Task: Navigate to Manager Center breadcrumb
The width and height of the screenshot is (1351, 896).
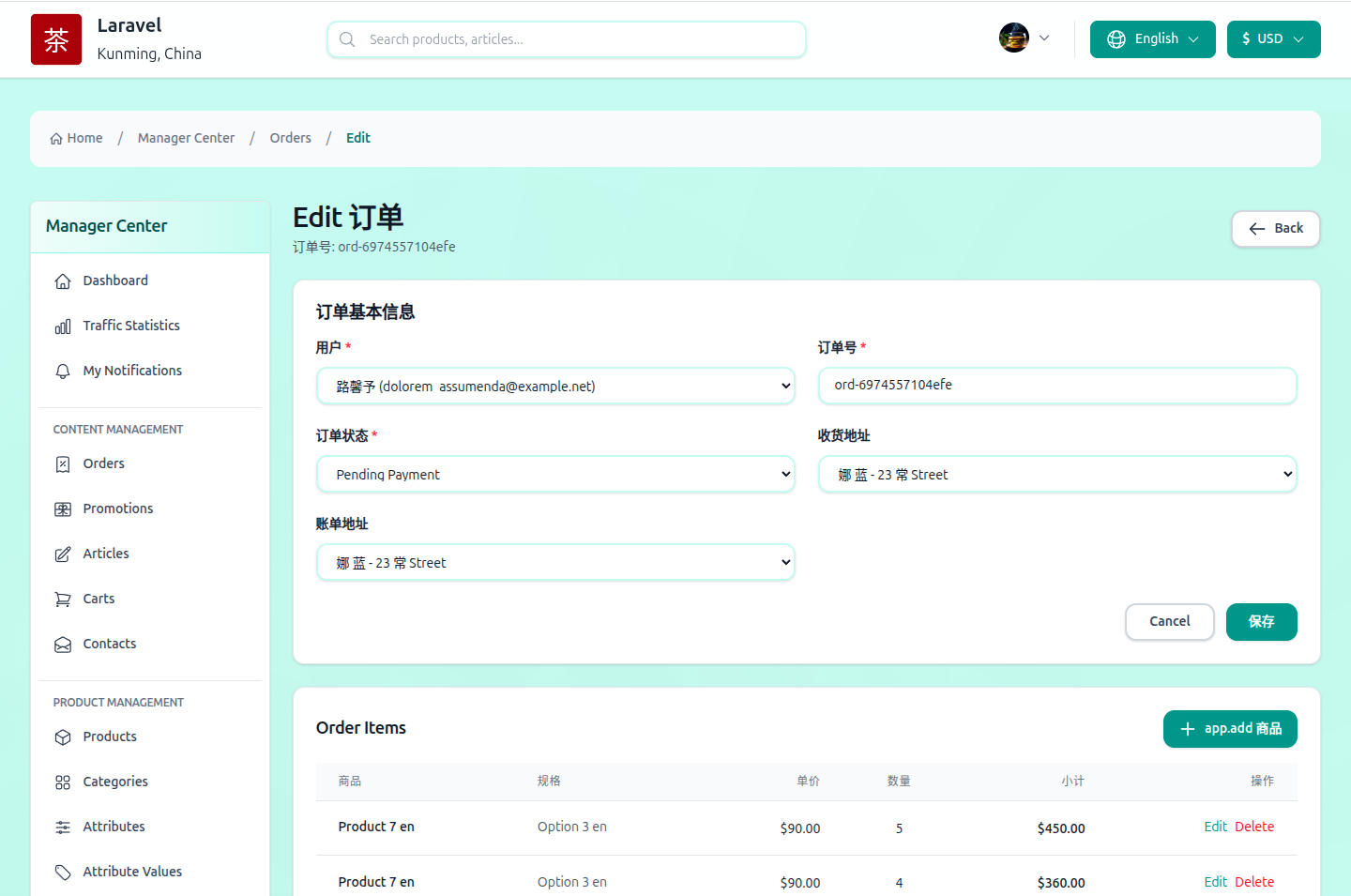Action: (186, 137)
